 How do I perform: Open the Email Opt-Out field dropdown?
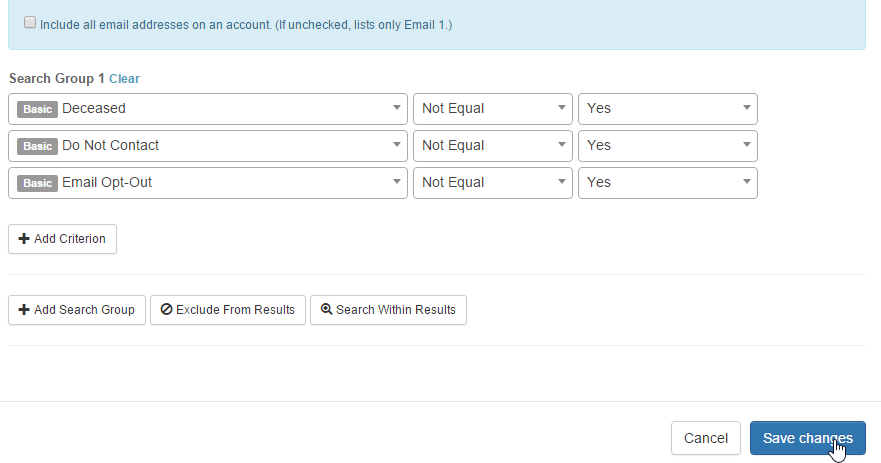pos(208,183)
